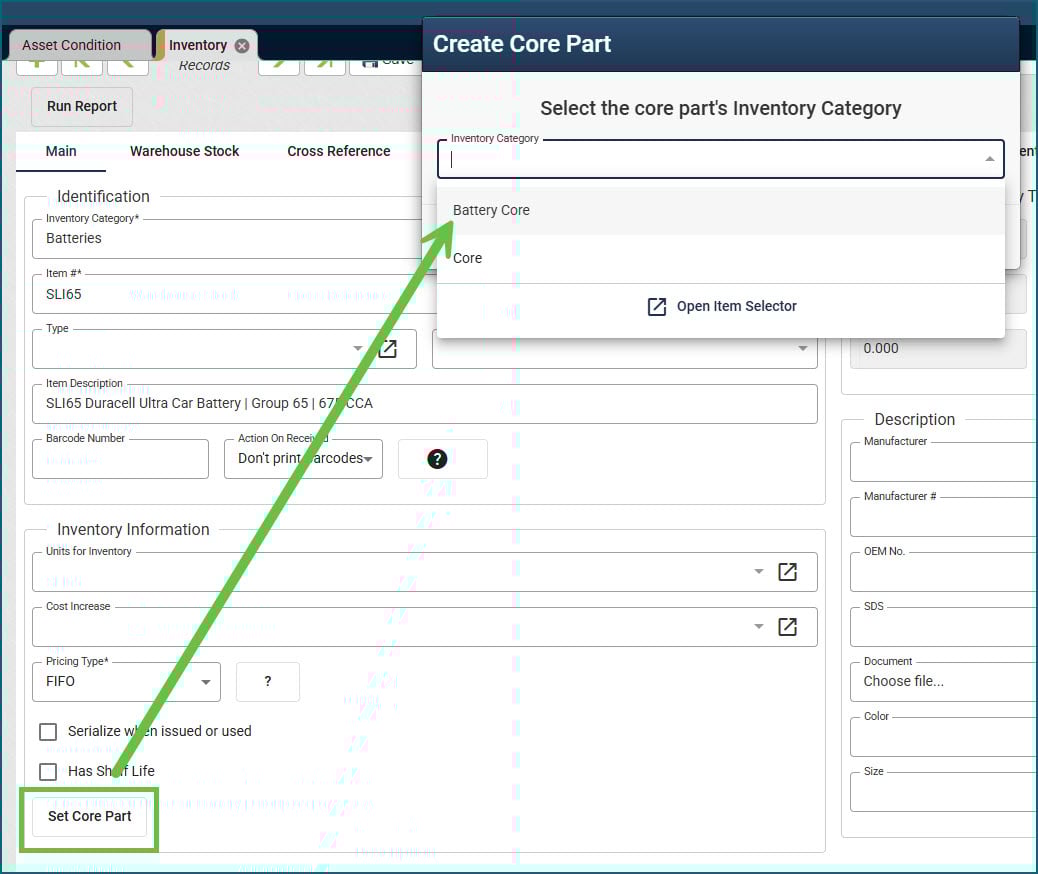Viewport: 1038px width, 874px height.
Task: Click the black help question mark icon
Action: pyautogui.click(x=437, y=459)
